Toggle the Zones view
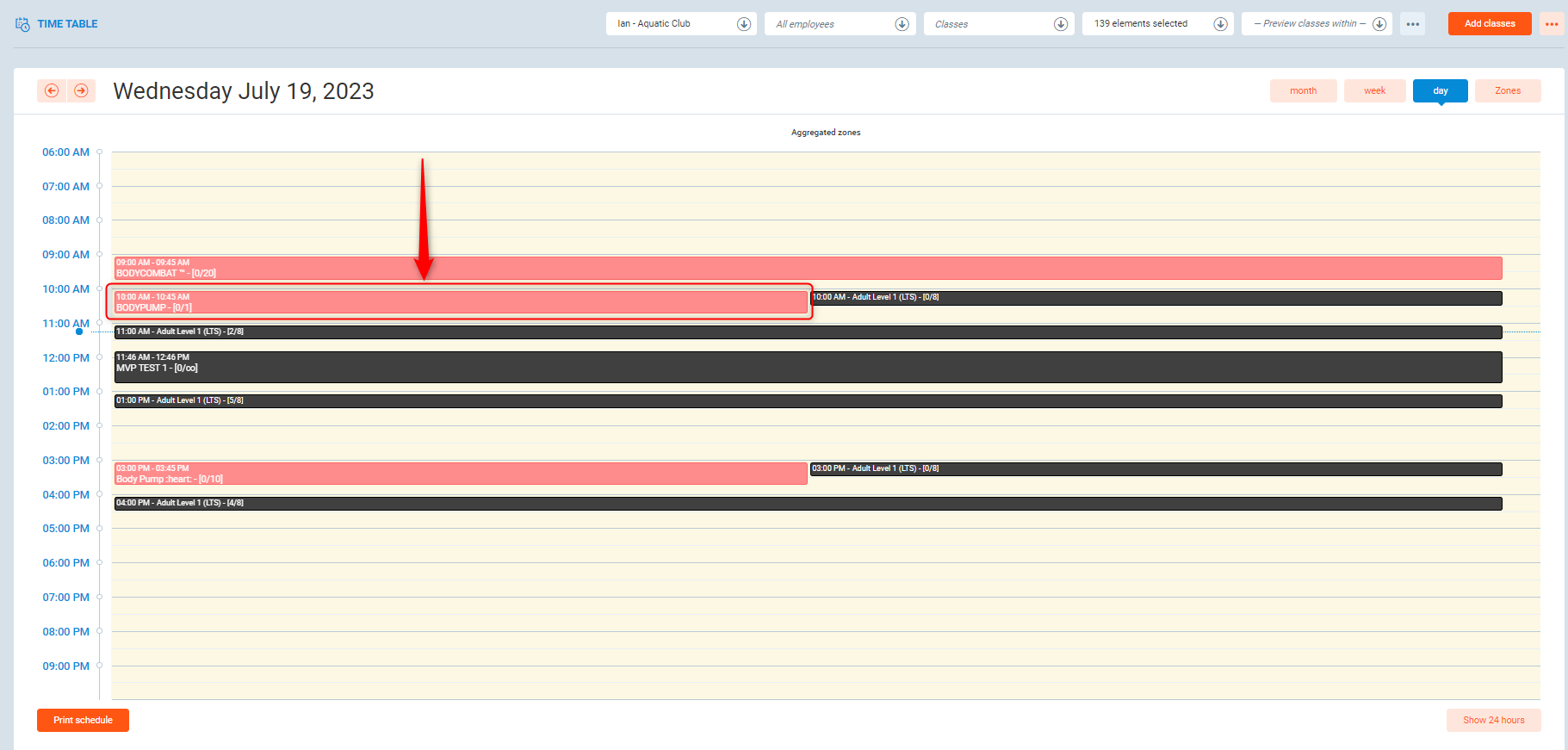Image resolution: width=1568 pixels, height=750 pixels. point(1507,91)
